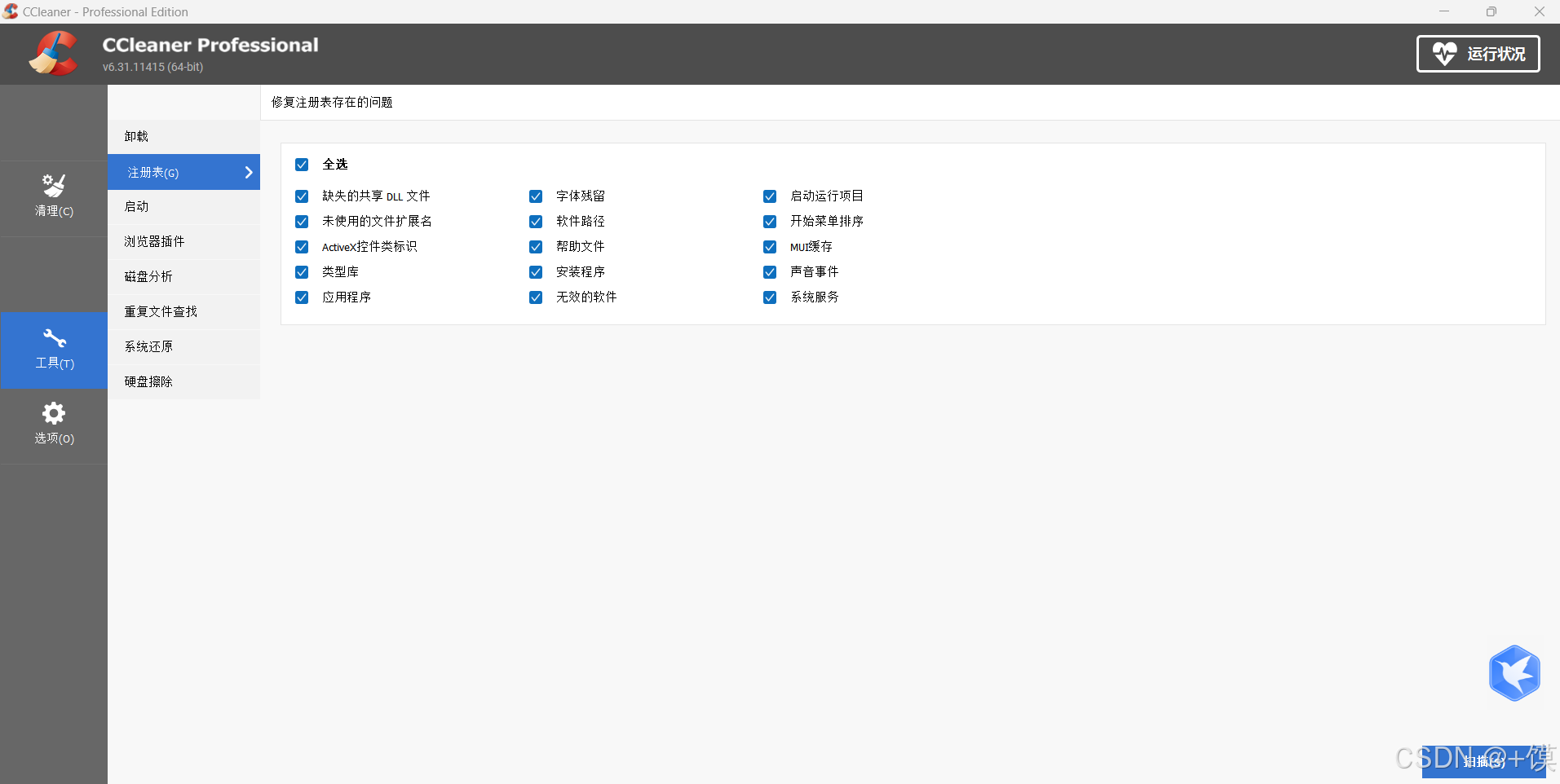Click the CCleaner Professional title text
1560x784 pixels.
tap(210, 45)
